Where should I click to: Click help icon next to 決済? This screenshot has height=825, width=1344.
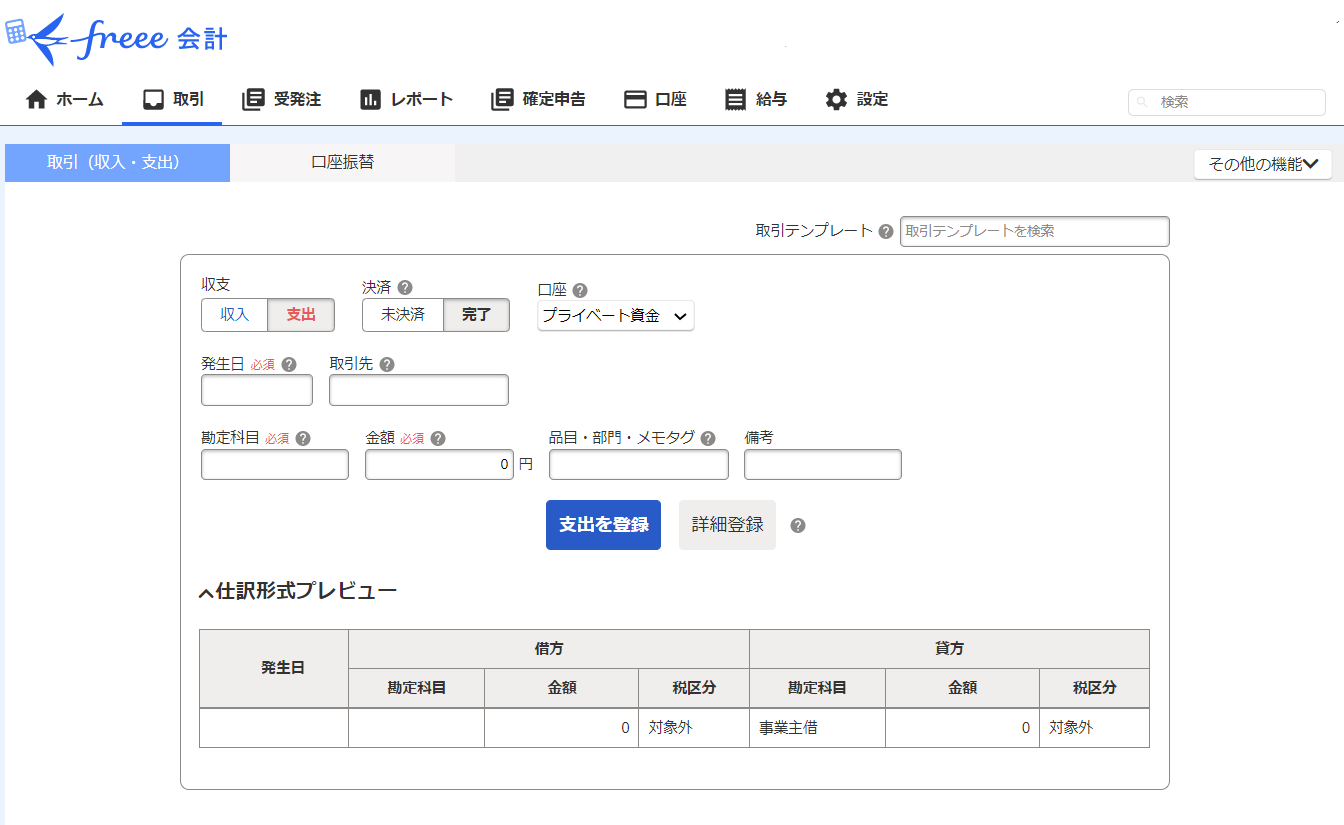(405, 287)
